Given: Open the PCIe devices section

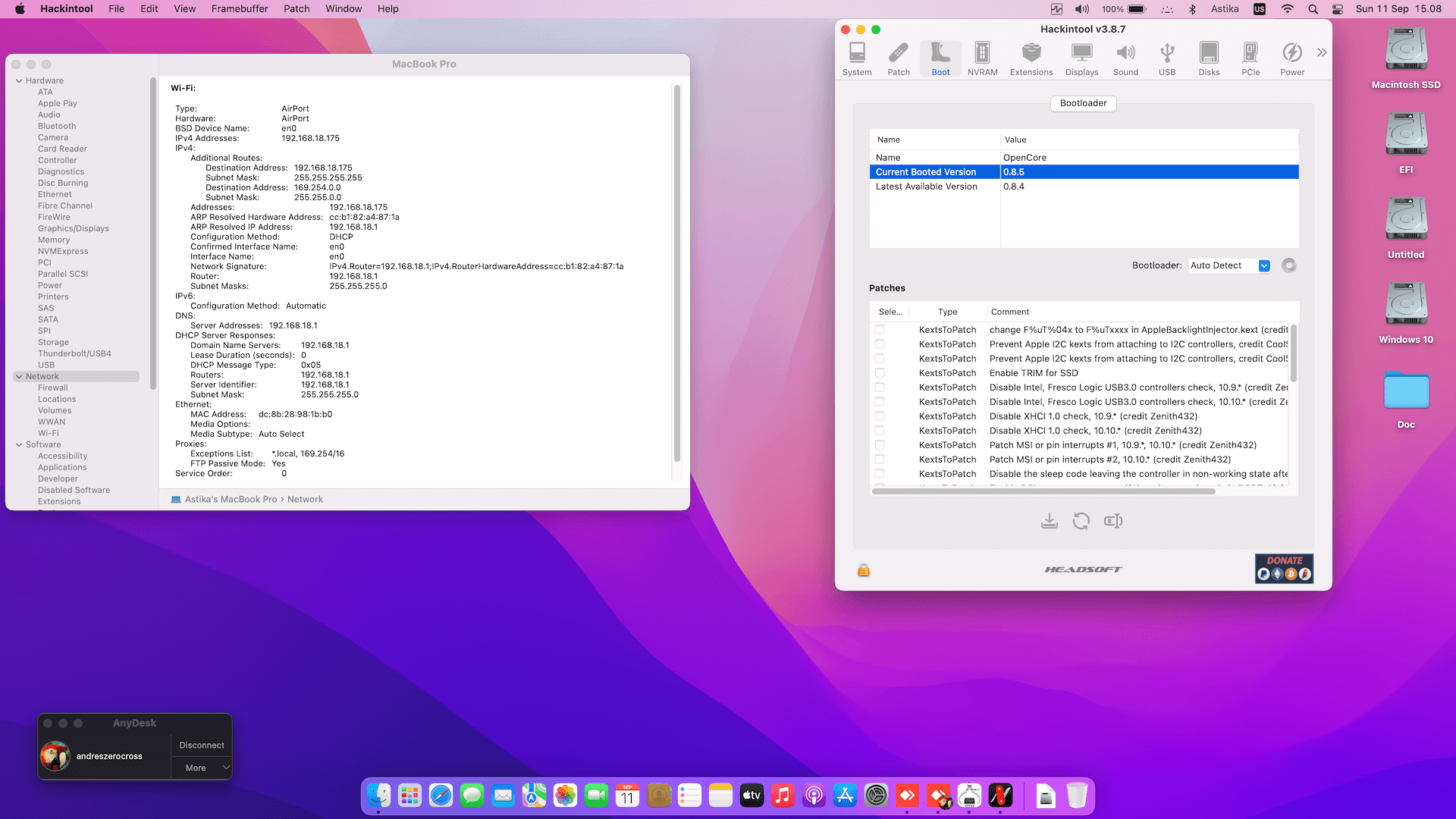Looking at the screenshot, I should [x=1250, y=57].
